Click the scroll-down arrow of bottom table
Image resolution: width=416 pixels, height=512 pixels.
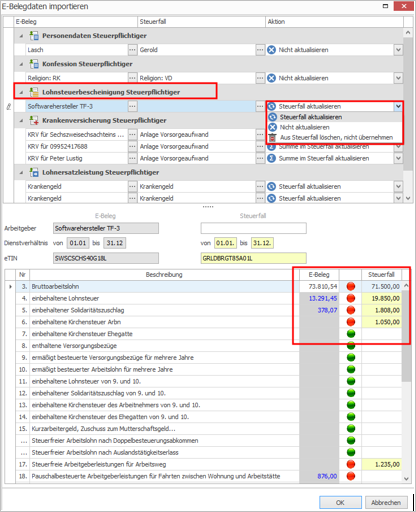pyautogui.click(x=406, y=479)
